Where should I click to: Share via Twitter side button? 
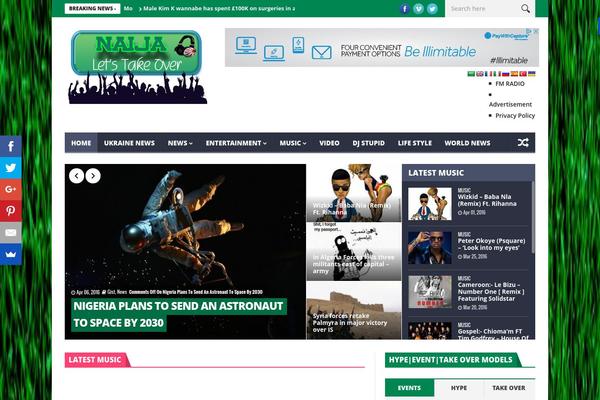coord(11,168)
